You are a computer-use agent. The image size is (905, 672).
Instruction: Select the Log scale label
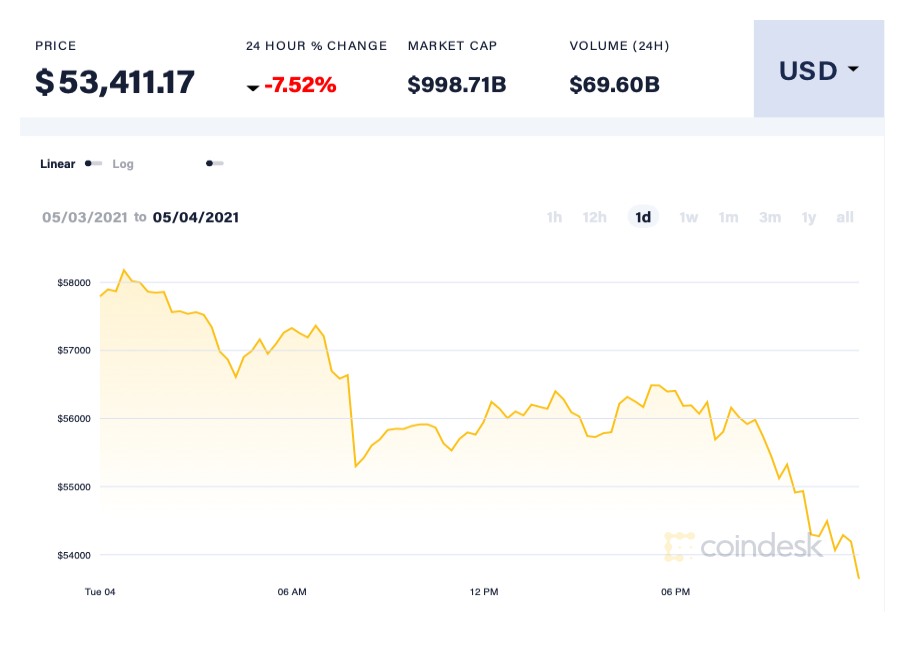[x=123, y=164]
